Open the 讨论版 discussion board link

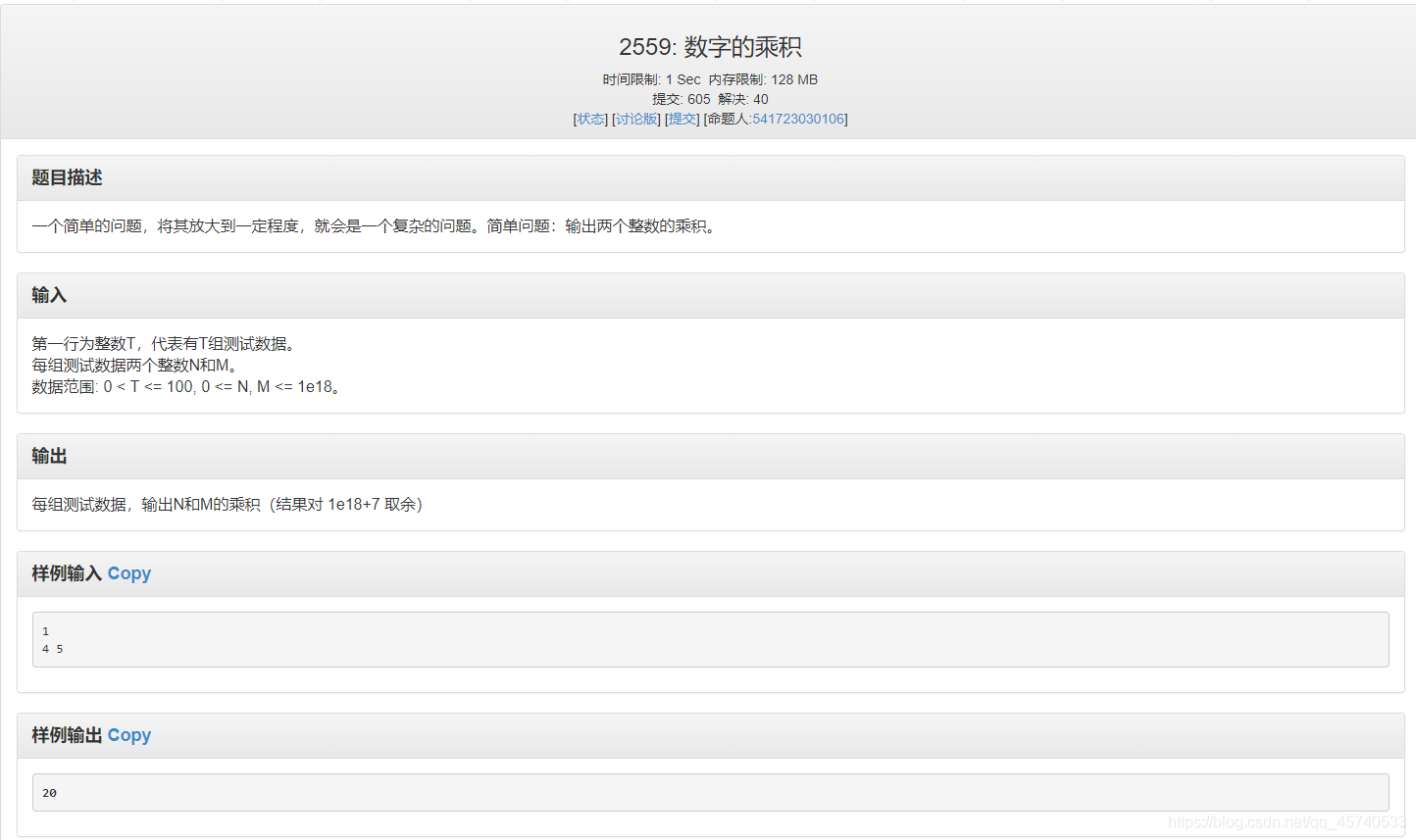click(636, 119)
